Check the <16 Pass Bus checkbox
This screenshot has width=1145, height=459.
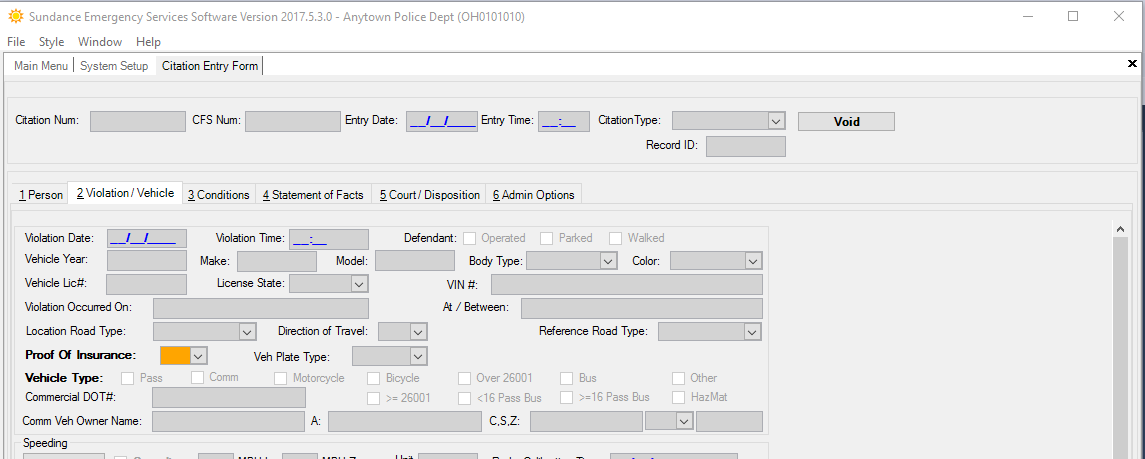pyautogui.click(x=464, y=398)
